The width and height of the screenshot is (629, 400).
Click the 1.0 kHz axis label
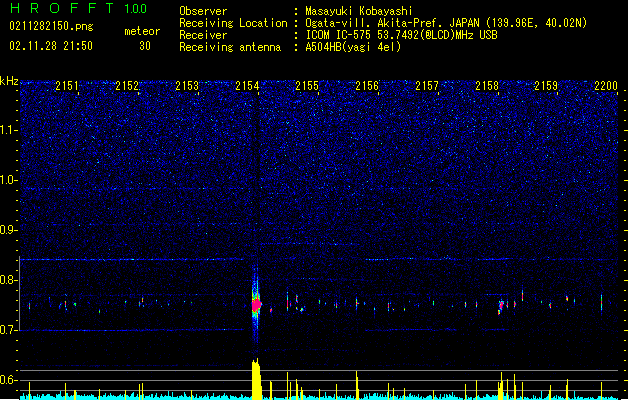pos(9,180)
